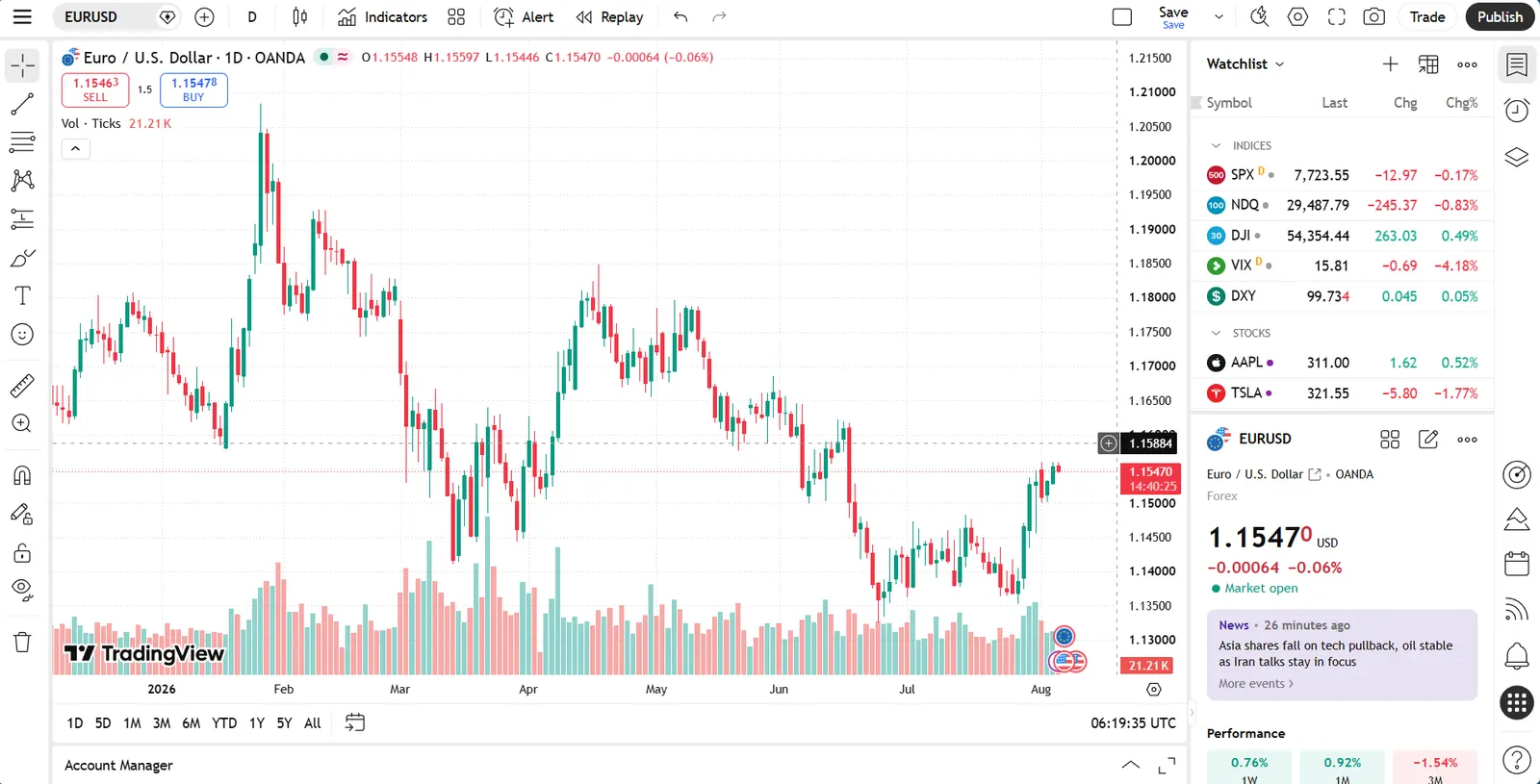Take a chart snapshot with the camera
The width and height of the screenshot is (1540, 784).
pos(1374,16)
